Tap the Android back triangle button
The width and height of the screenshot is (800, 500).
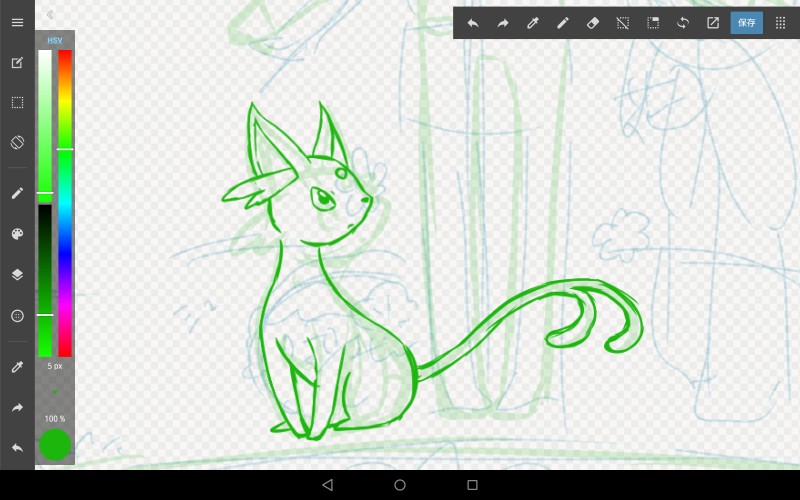(328, 485)
